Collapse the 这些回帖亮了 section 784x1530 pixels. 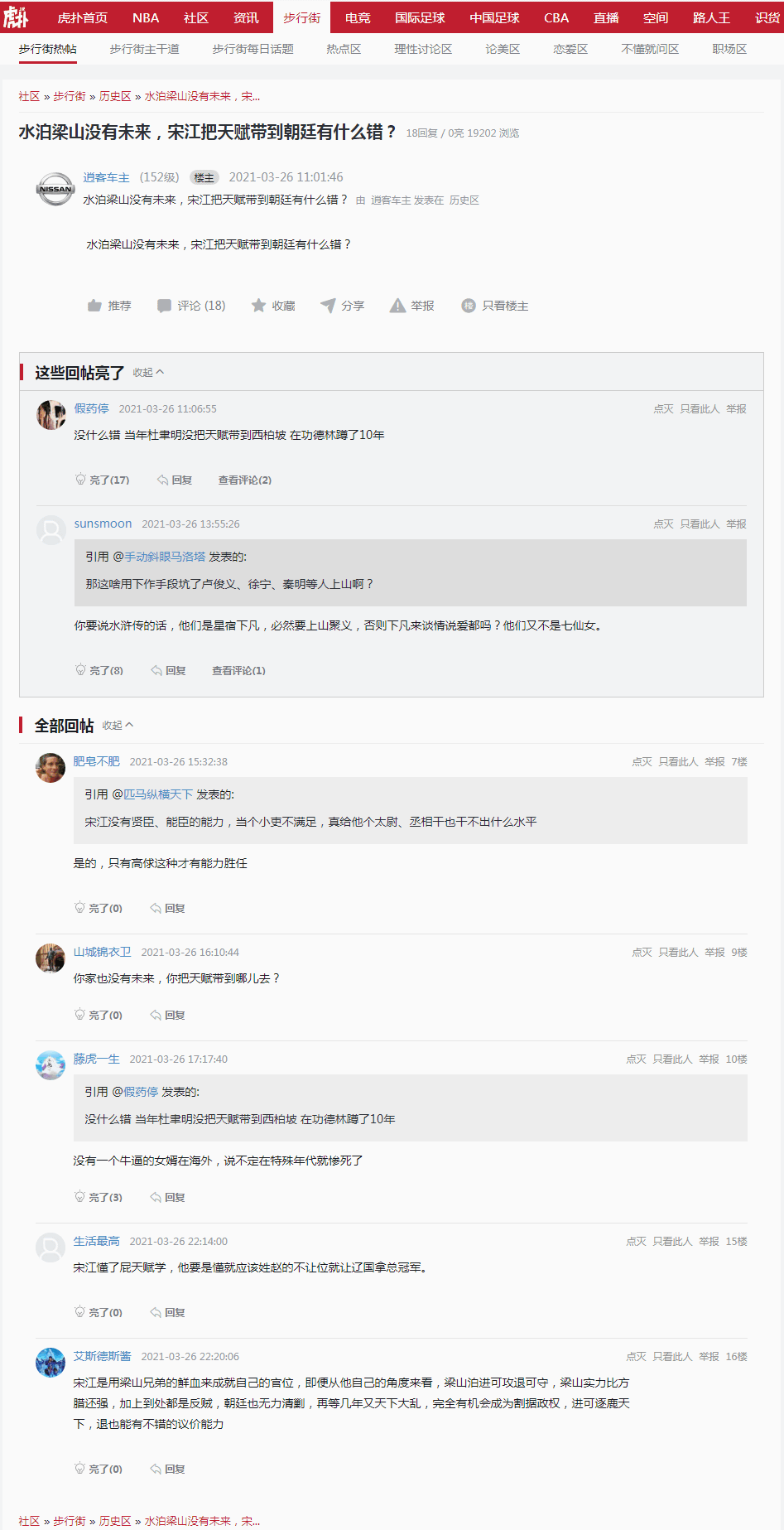[148, 373]
